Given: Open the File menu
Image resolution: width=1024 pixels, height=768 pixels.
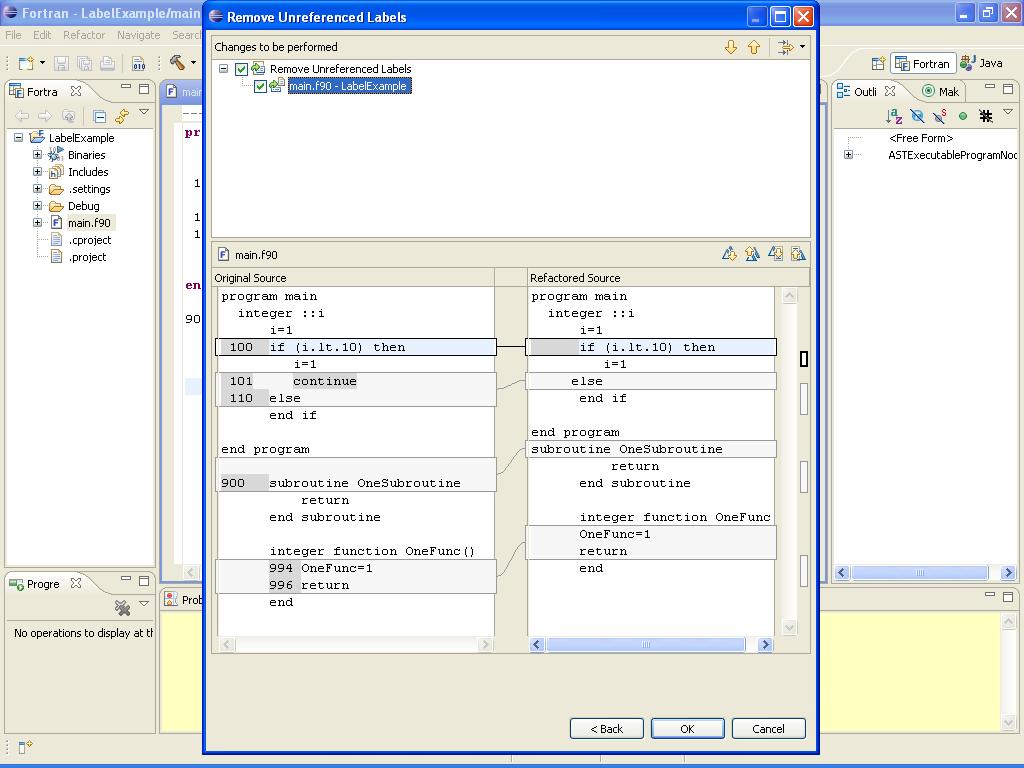Looking at the screenshot, I should tap(13, 35).
